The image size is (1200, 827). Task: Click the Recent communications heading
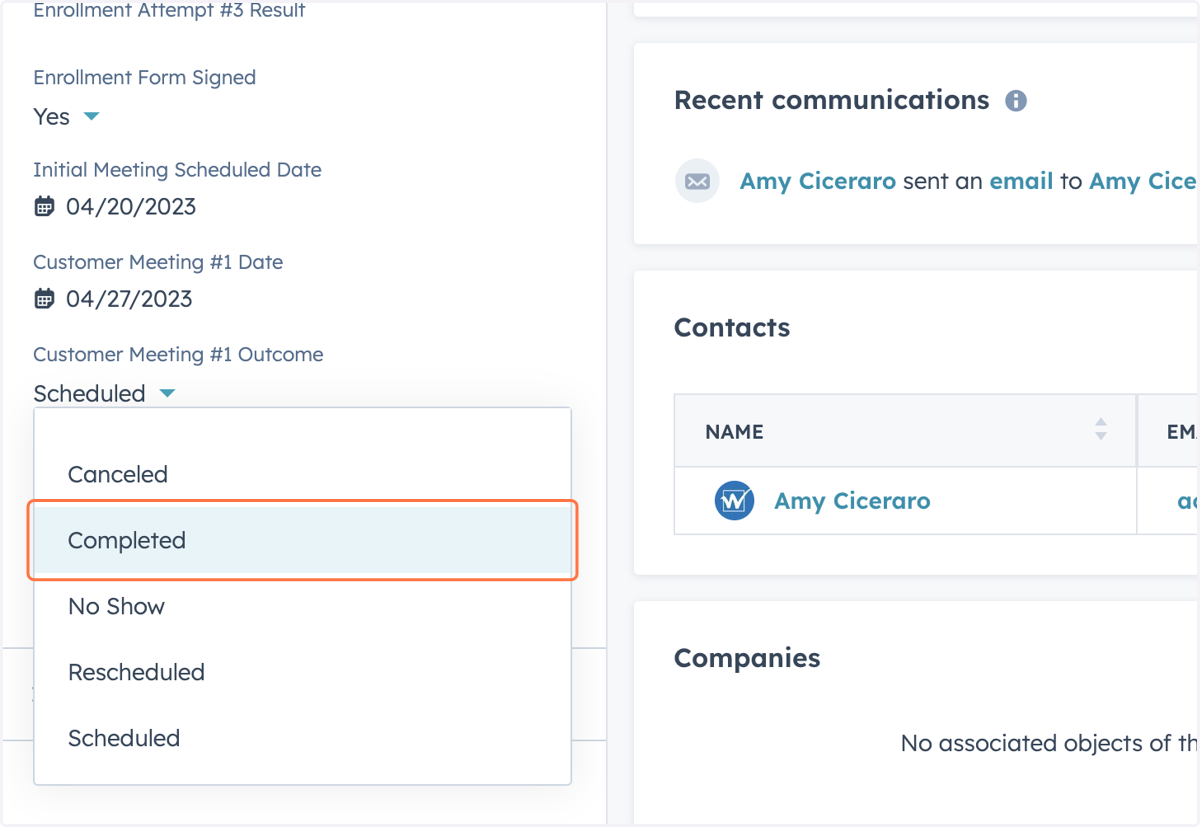832,100
